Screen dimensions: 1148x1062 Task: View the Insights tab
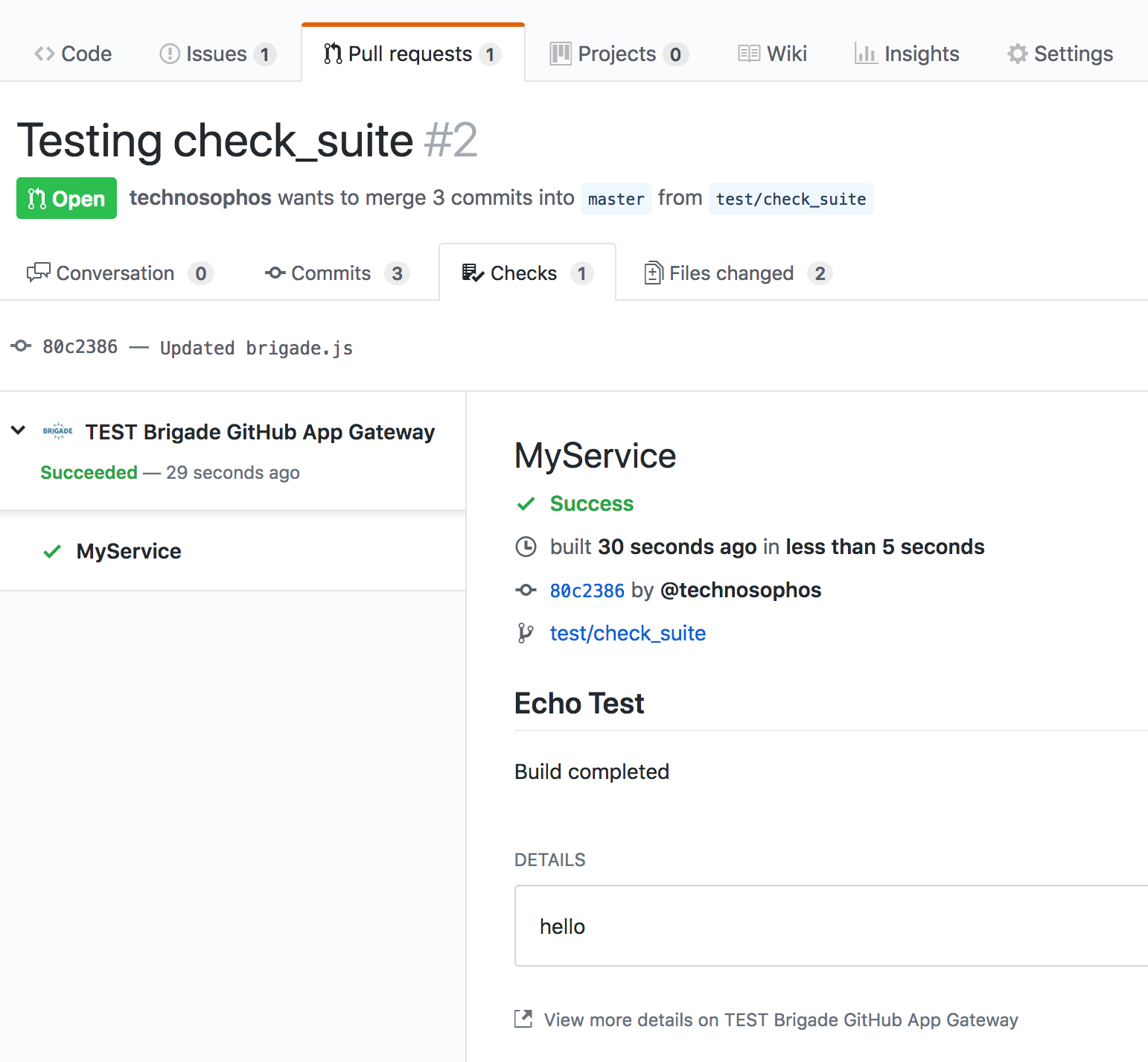pyautogui.click(x=907, y=54)
